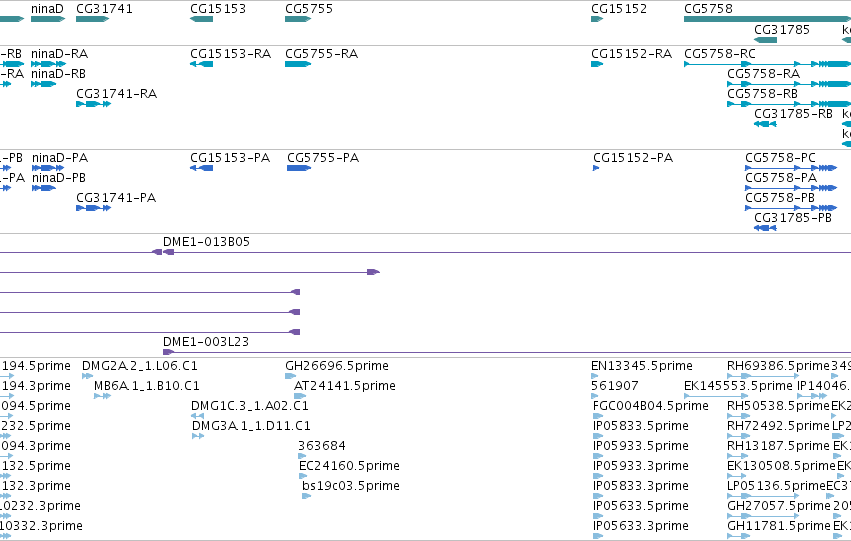The width and height of the screenshot is (851, 541).
Task: Click transcript CG5758-RC
Action: point(767,64)
